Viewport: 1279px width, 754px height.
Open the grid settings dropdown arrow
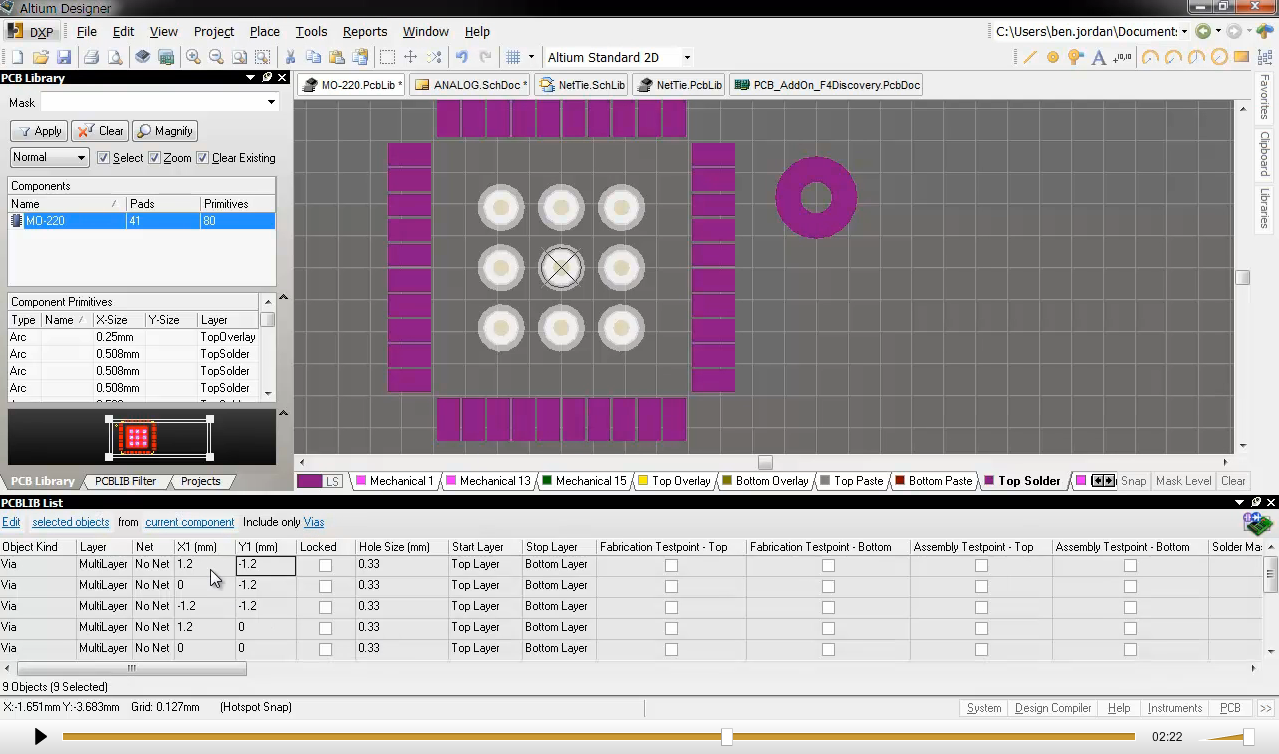click(x=532, y=57)
